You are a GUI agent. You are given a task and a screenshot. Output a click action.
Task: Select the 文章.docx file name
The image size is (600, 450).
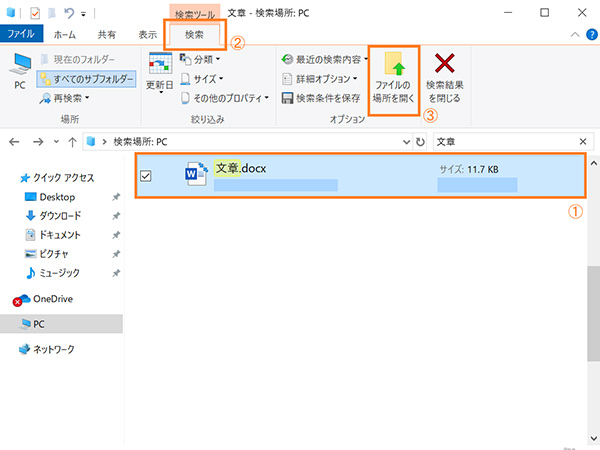click(x=241, y=168)
